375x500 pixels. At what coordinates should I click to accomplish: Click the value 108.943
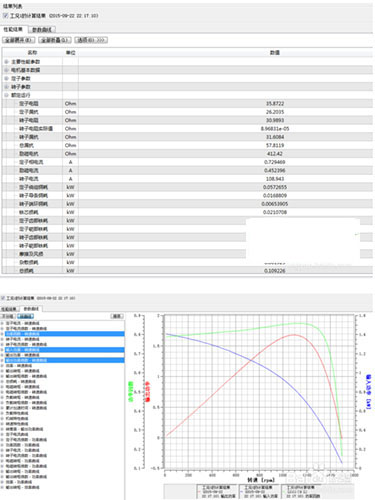[275, 179]
